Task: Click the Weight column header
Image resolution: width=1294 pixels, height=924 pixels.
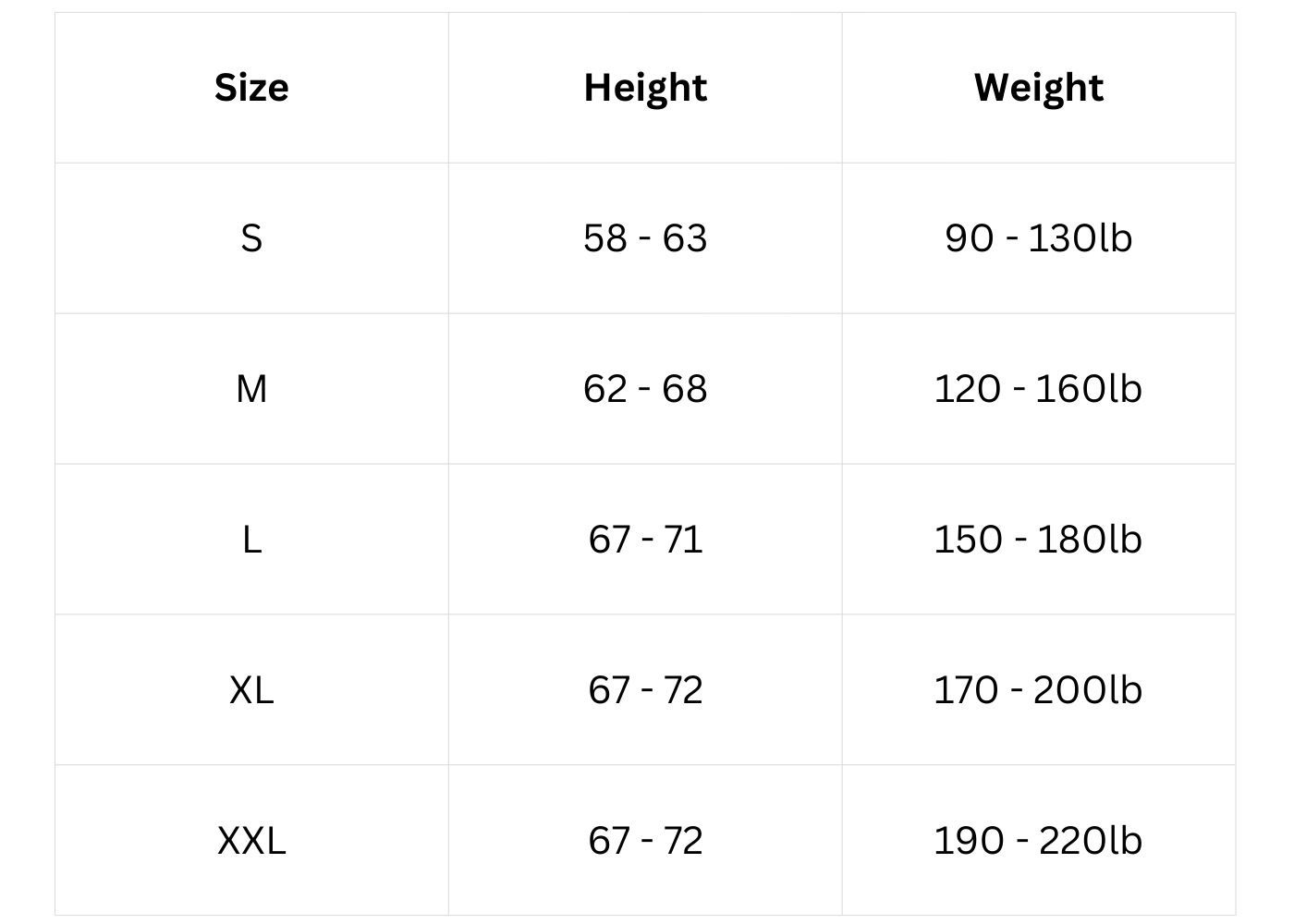Action: pos(1038,88)
